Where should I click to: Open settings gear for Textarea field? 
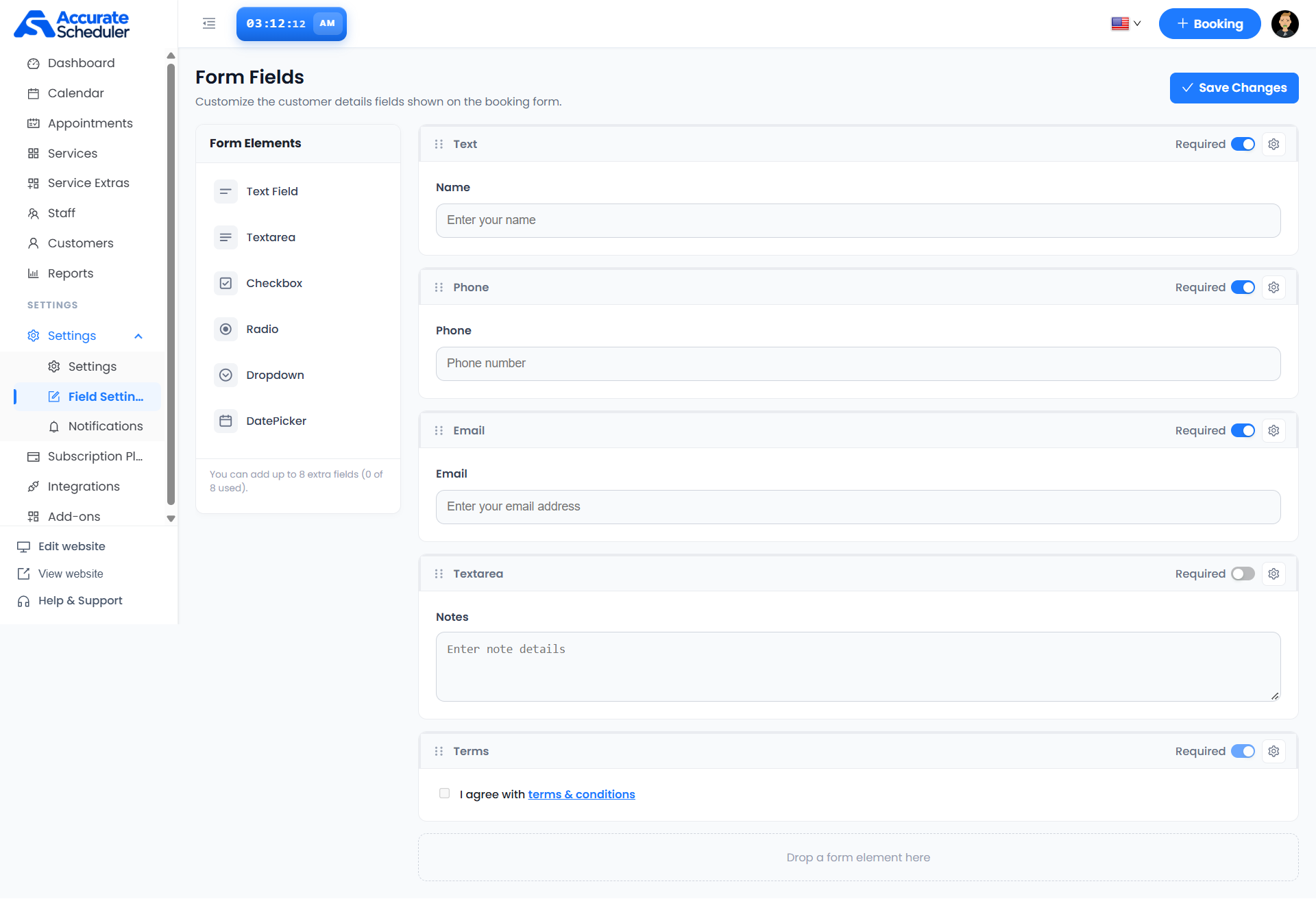point(1274,574)
